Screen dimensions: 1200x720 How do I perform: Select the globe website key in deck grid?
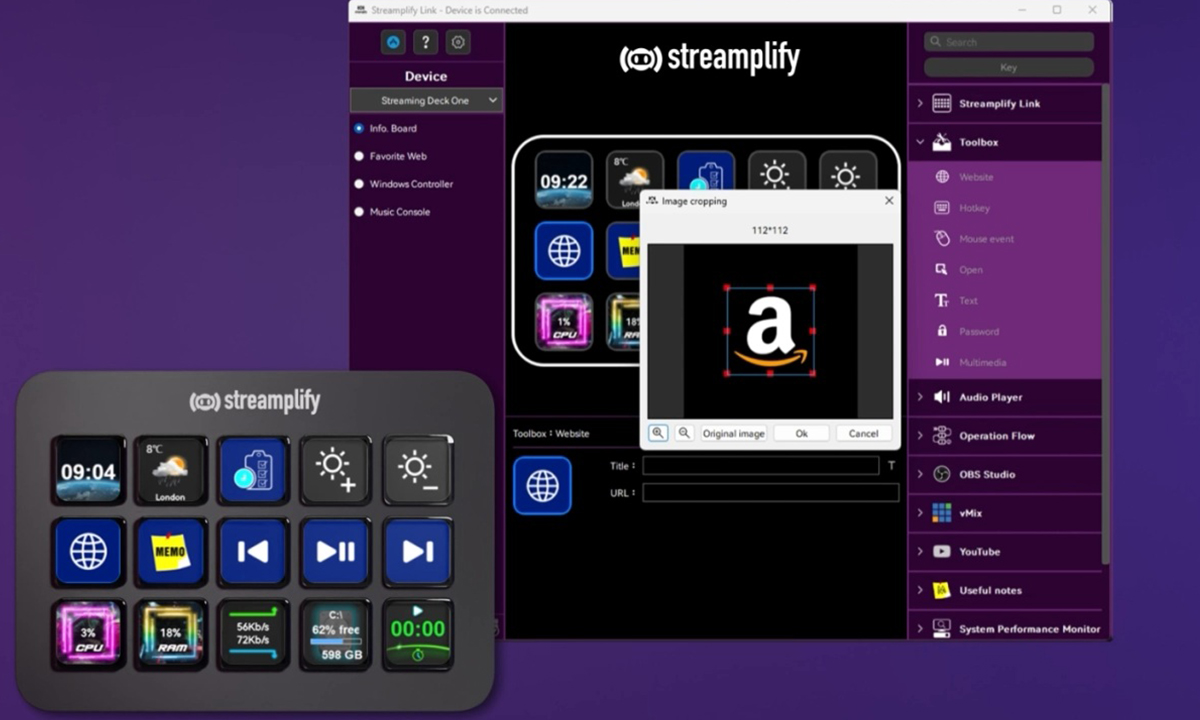564,250
